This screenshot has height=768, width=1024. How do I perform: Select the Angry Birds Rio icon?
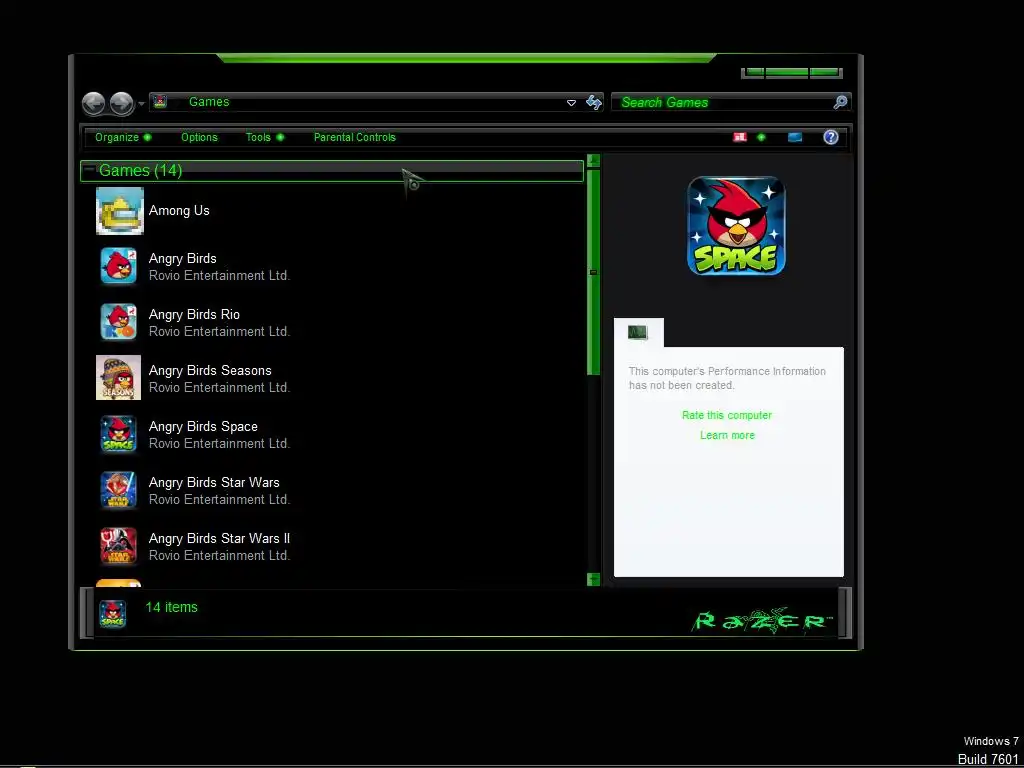point(118,321)
